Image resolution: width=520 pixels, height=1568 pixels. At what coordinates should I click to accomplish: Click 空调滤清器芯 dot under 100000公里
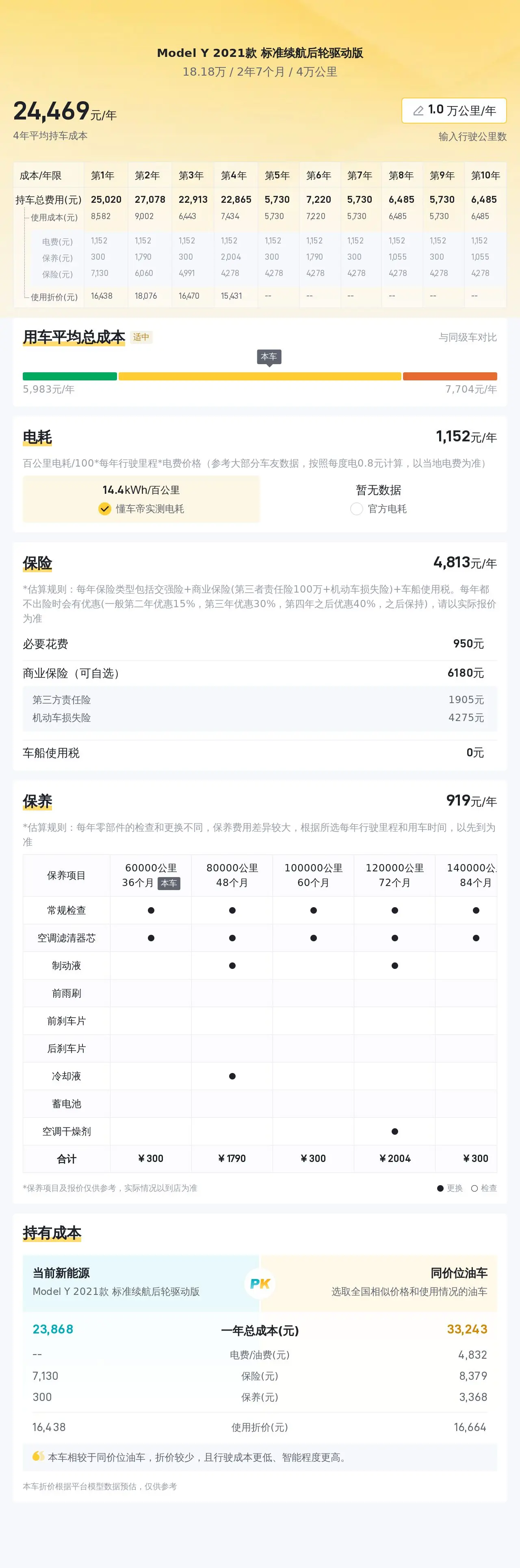313,938
